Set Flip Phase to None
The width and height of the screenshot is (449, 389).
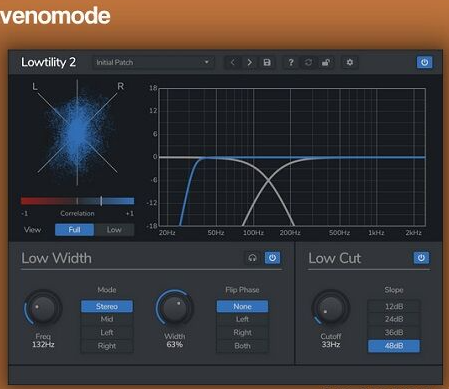tap(242, 306)
